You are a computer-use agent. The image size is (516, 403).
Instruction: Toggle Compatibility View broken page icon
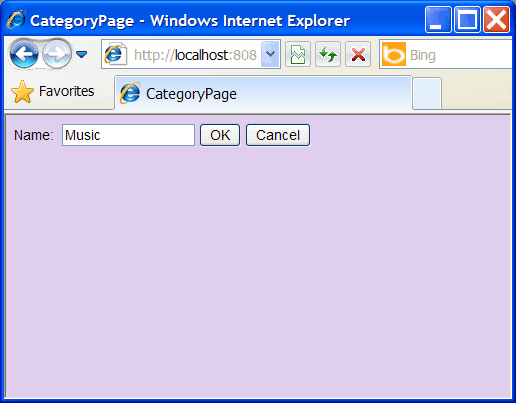click(298, 54)
